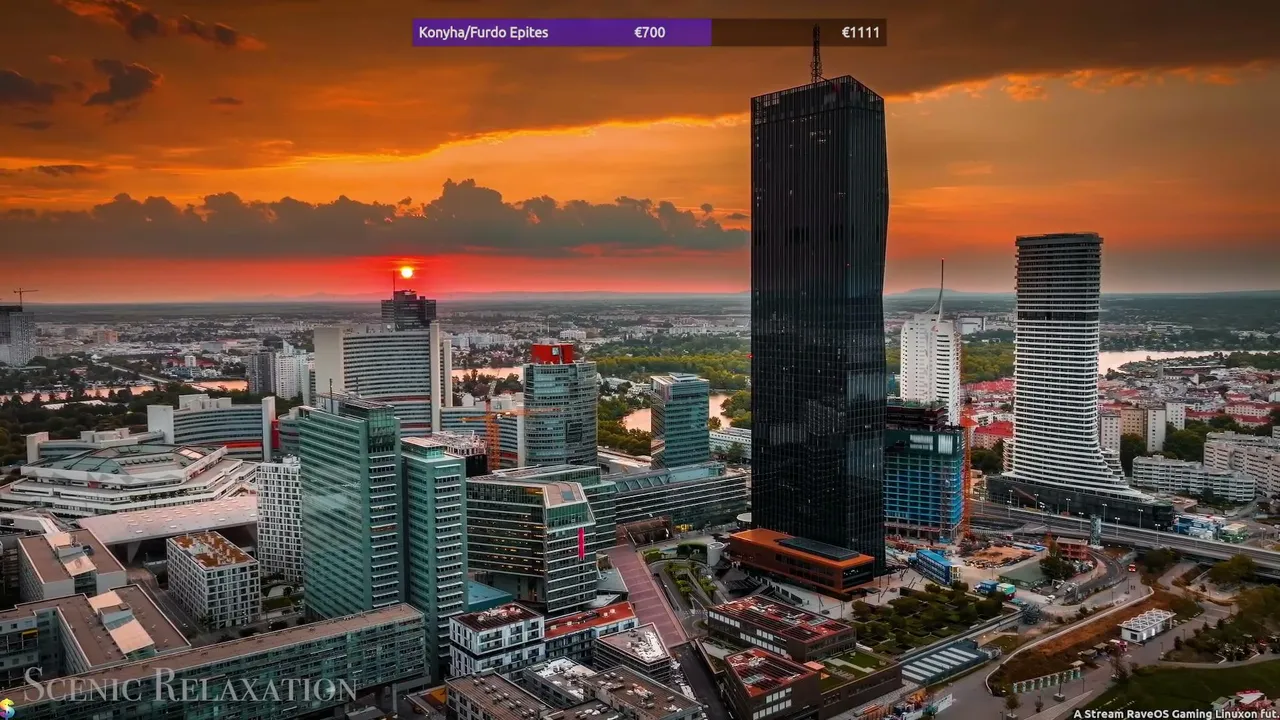The width and height of the screenshot is (1280, 720).
Task: Click the "Konyha/Furdo Epites" goal label
Action: point(483,32)
